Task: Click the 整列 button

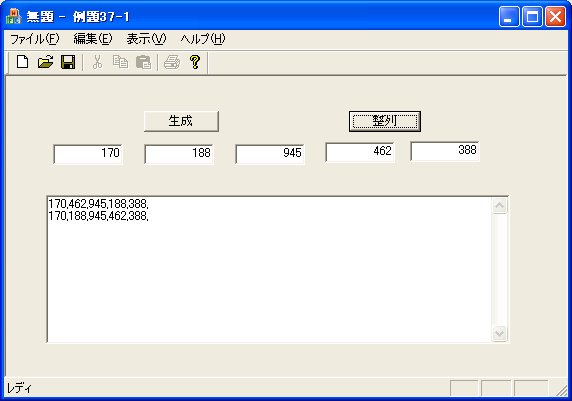Action: point(385,121)
